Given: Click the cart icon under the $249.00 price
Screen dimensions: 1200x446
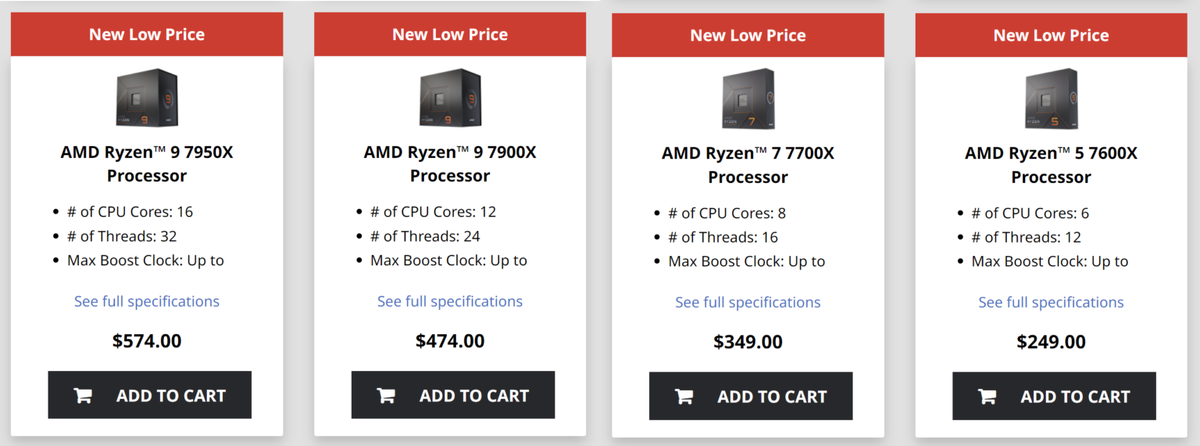Looking at the screenshot, I should [x=987, y=397].
